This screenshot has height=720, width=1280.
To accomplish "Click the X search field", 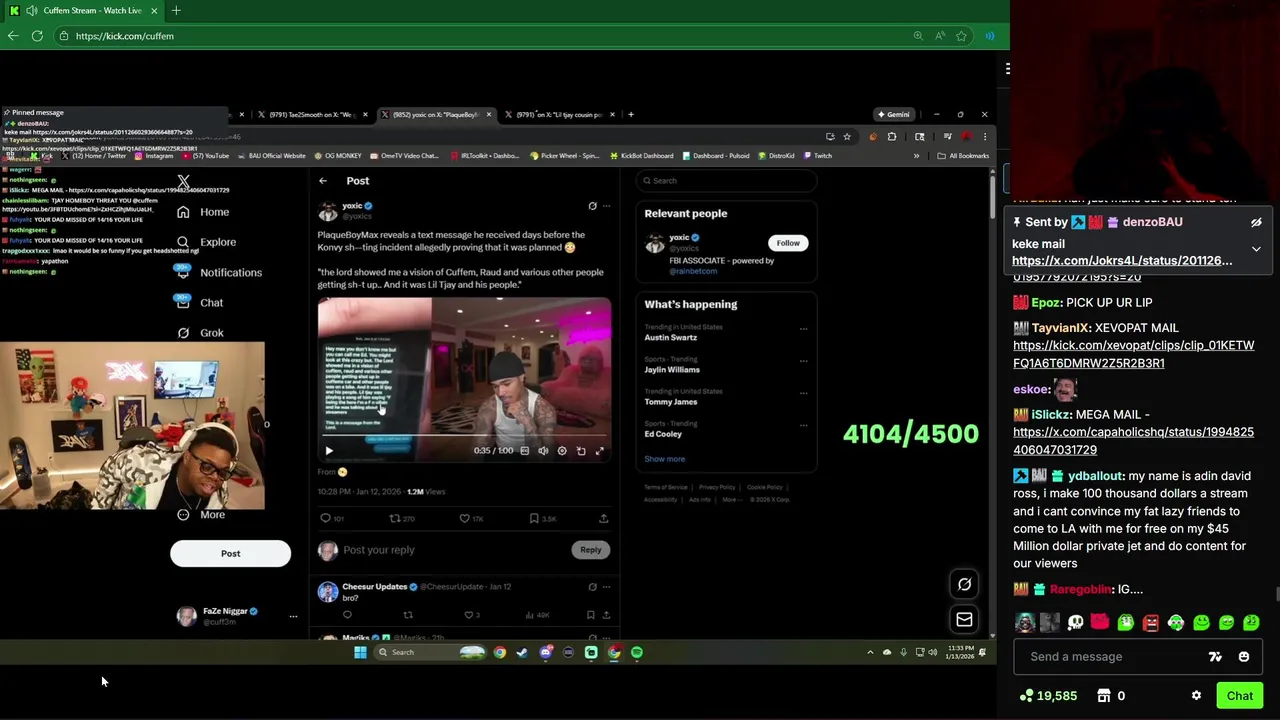I will 726,181.
